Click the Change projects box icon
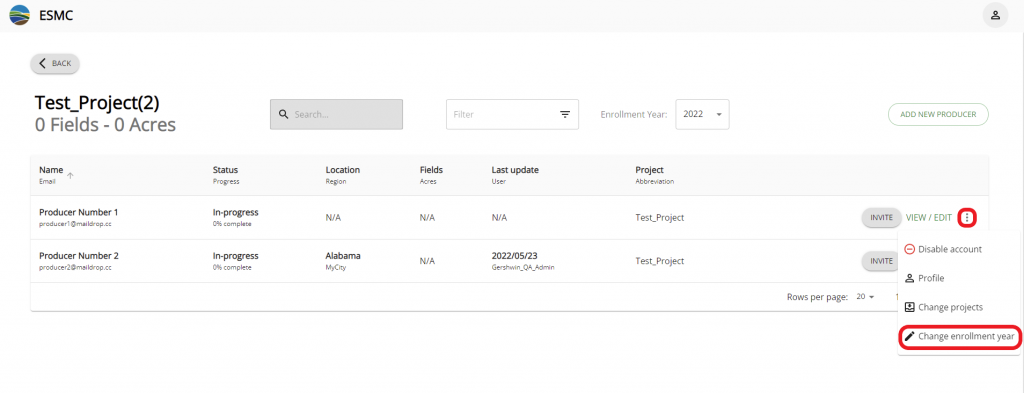 click(x=909, y=307)
